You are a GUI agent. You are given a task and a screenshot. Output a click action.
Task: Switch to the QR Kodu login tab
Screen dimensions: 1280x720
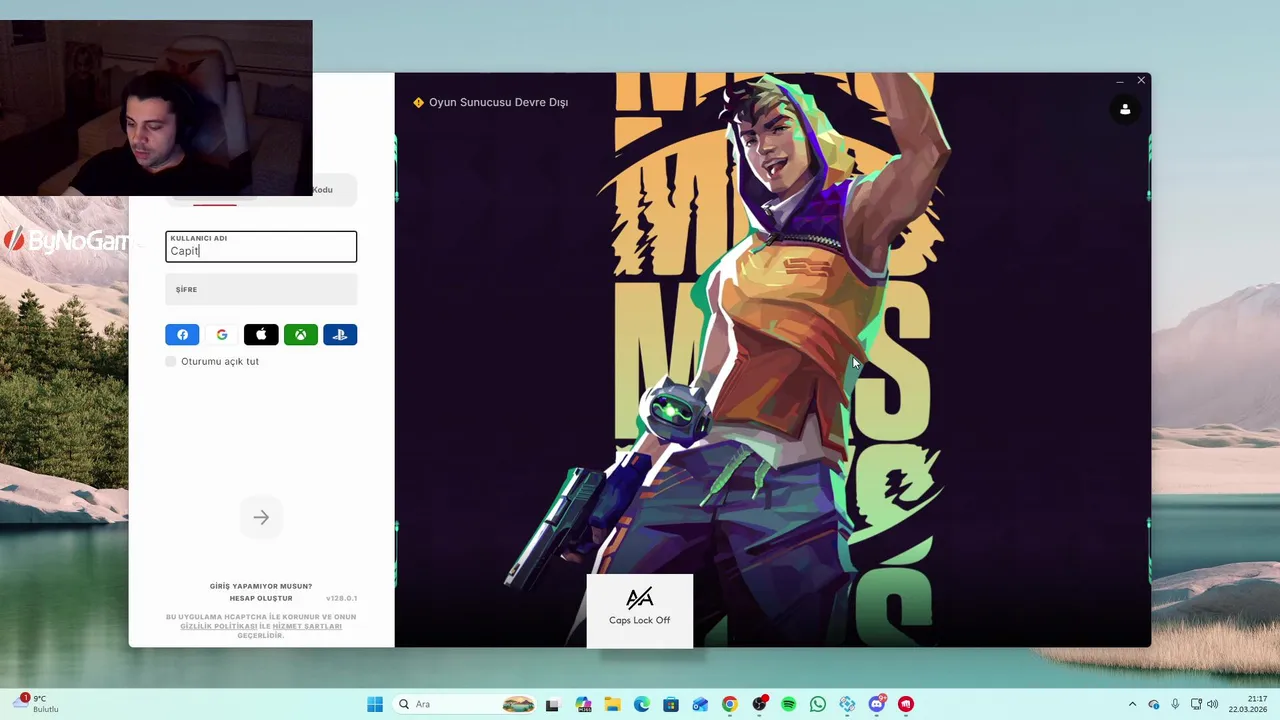[x=322, y=190]
